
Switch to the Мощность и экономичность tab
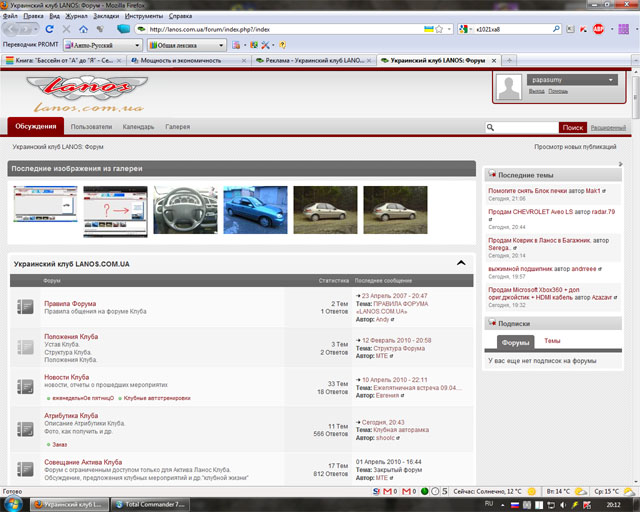[188, 60]
